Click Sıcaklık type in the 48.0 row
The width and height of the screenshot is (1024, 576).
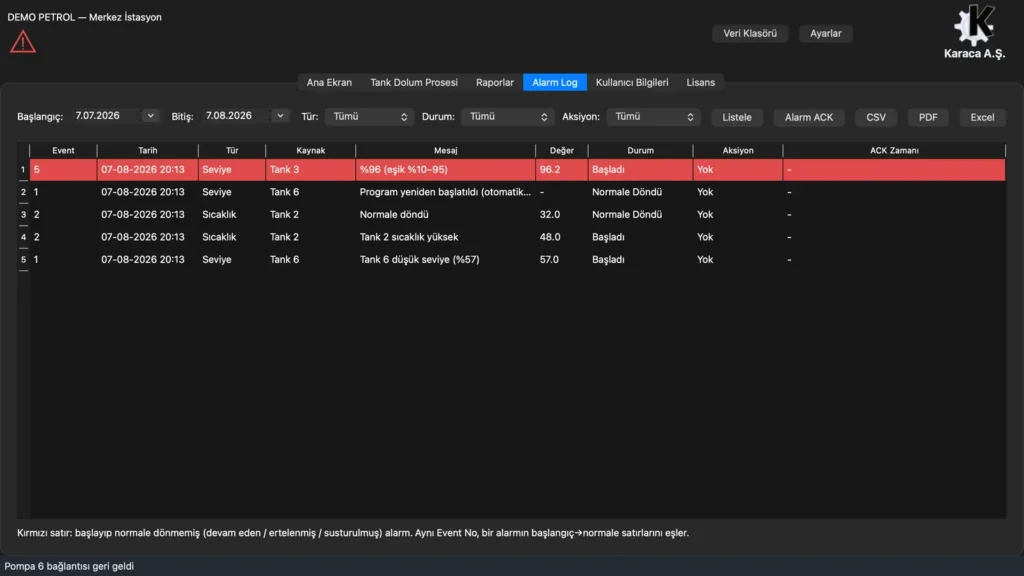[232, 237]
